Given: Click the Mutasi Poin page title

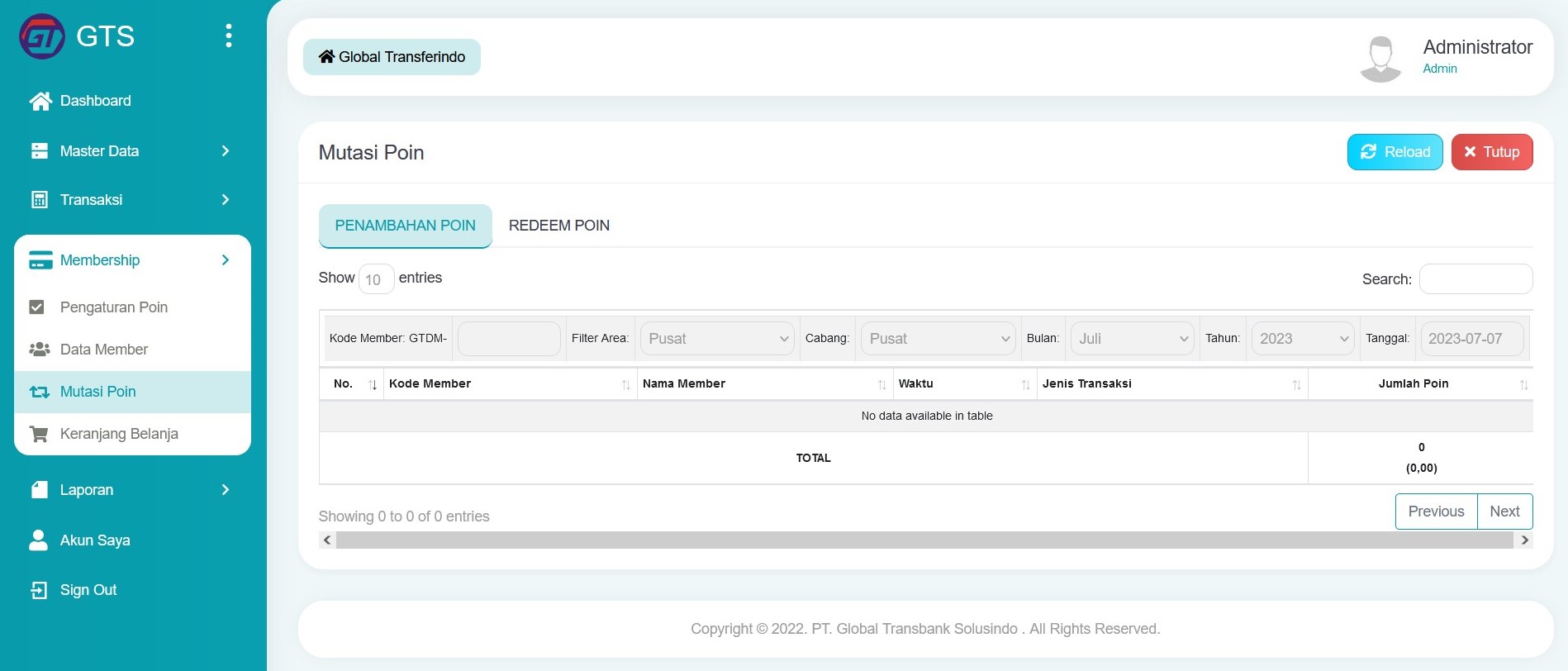Looking at the screenshot, I should tap(371, 153).
